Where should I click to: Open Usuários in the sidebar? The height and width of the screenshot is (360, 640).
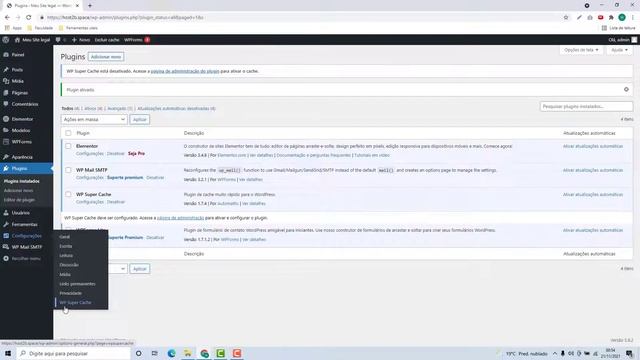20,213
